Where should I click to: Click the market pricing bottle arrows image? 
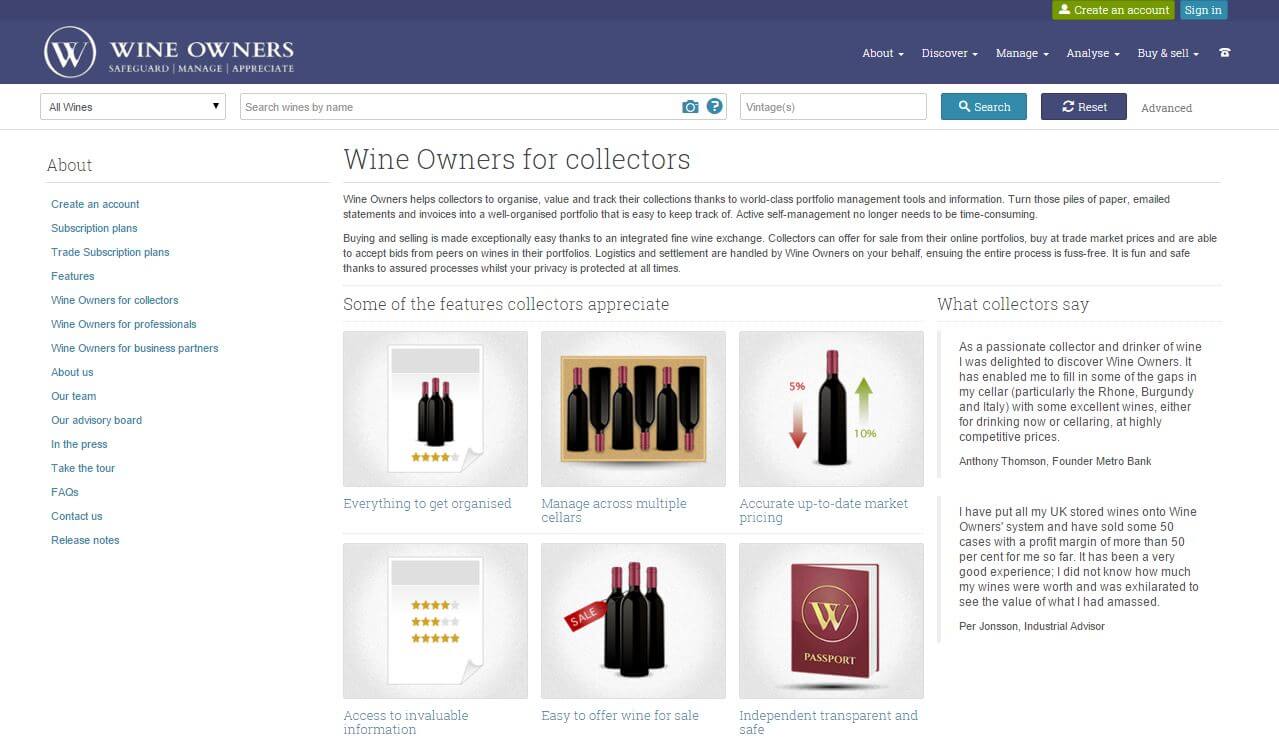(831, 409)
